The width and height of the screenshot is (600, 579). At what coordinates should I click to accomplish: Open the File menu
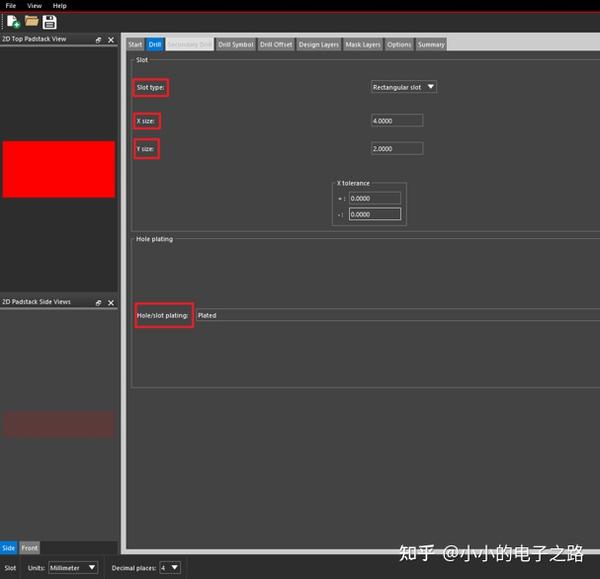point(11,6)
